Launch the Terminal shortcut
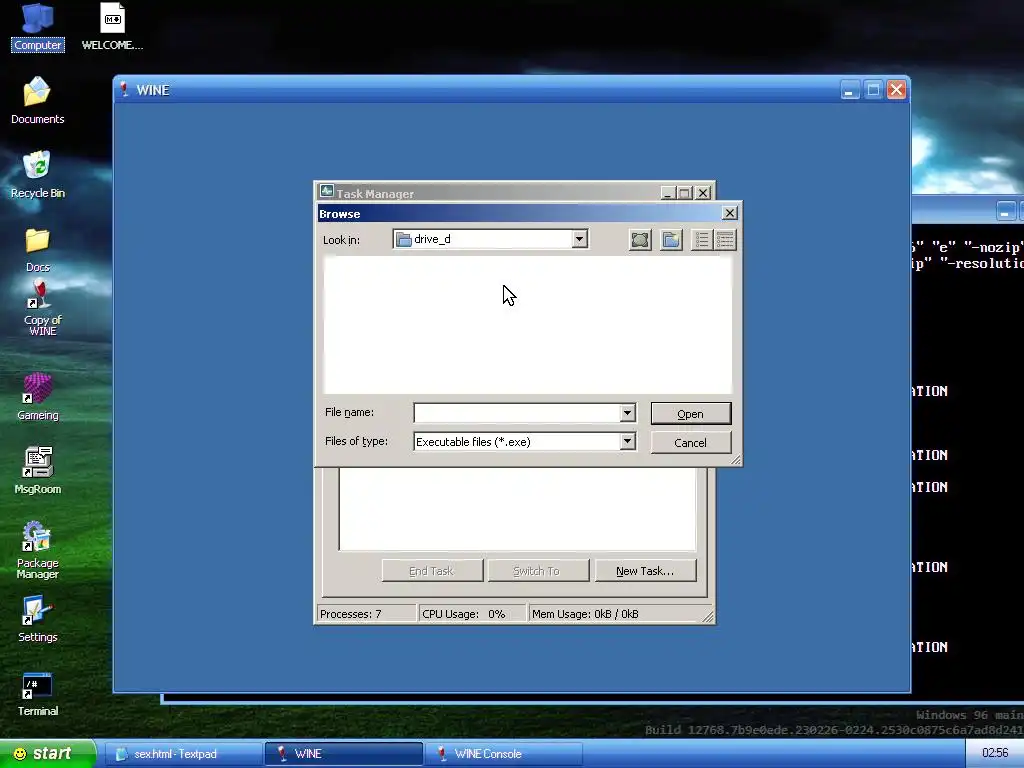 [x=37, y=694]
